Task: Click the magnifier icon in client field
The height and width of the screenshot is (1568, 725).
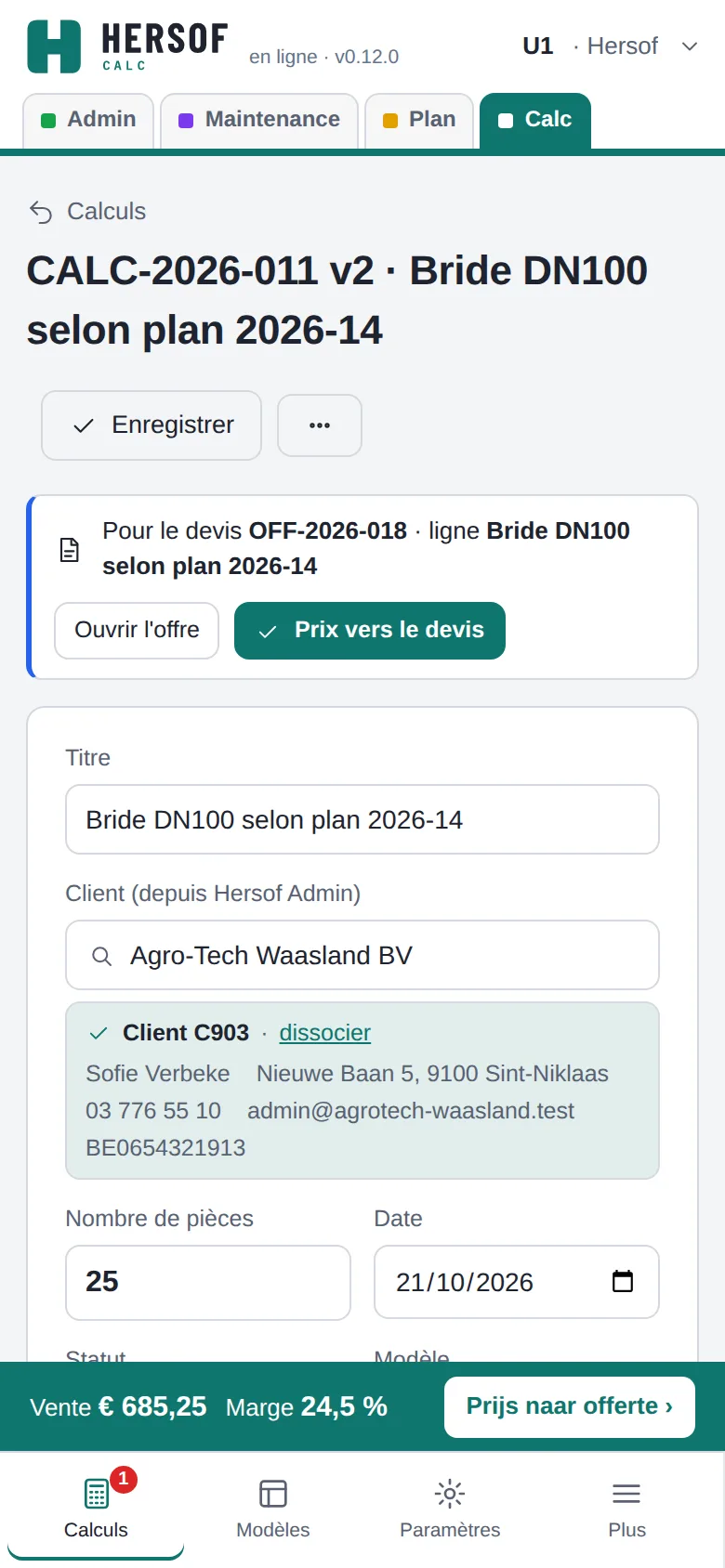Action: [102, 956]
